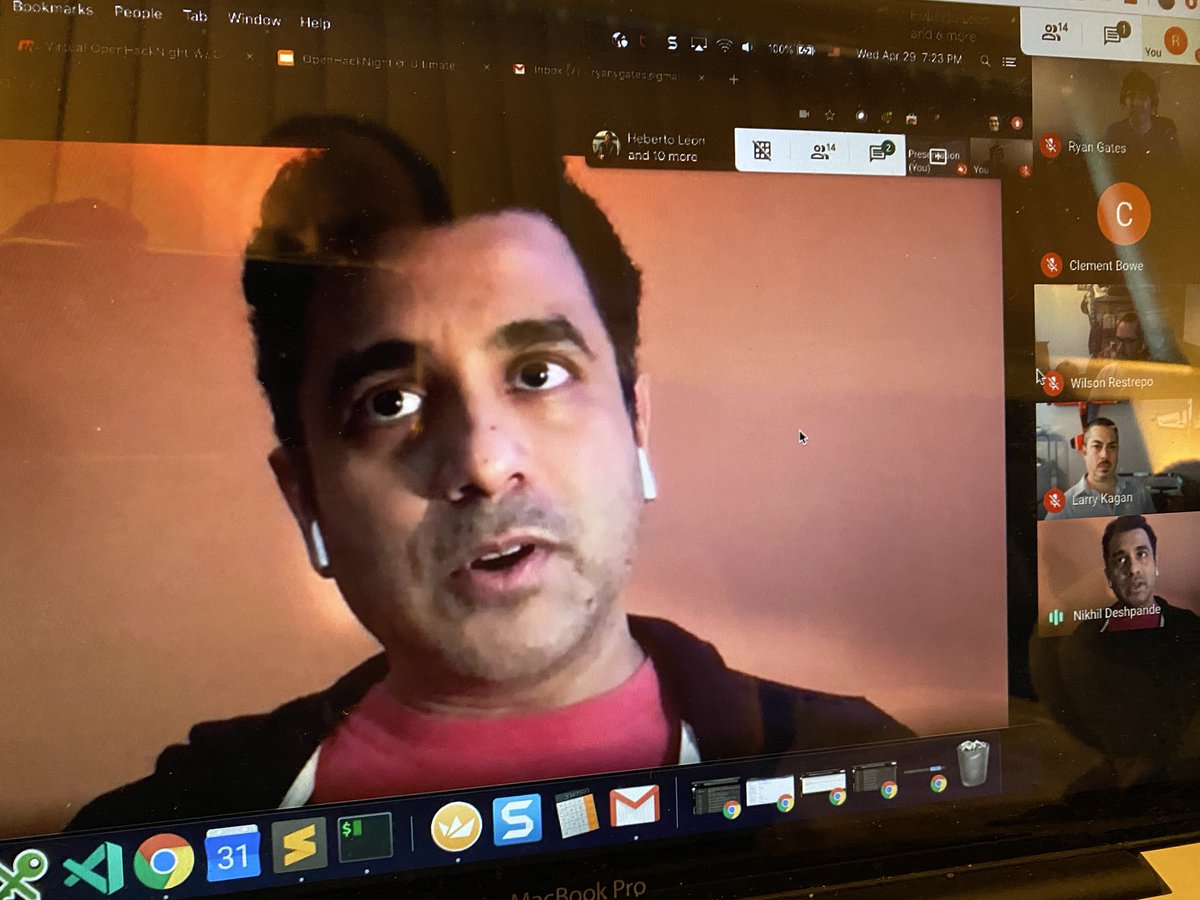Open chat with badge 2 in shared toolbar
Screen dimensions: 1200x900
click(880, 153)
